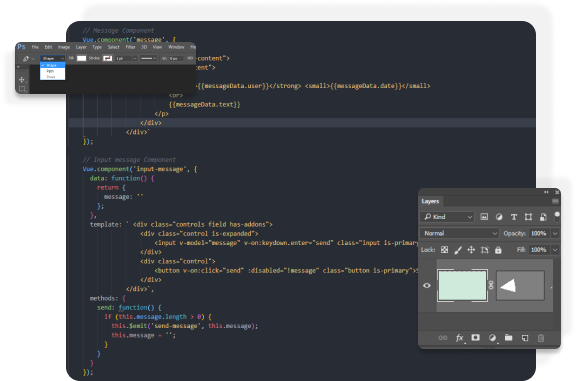576x381 pixels.
Task: Click the Opacity 100% value field
Action: tap(539, 233)
